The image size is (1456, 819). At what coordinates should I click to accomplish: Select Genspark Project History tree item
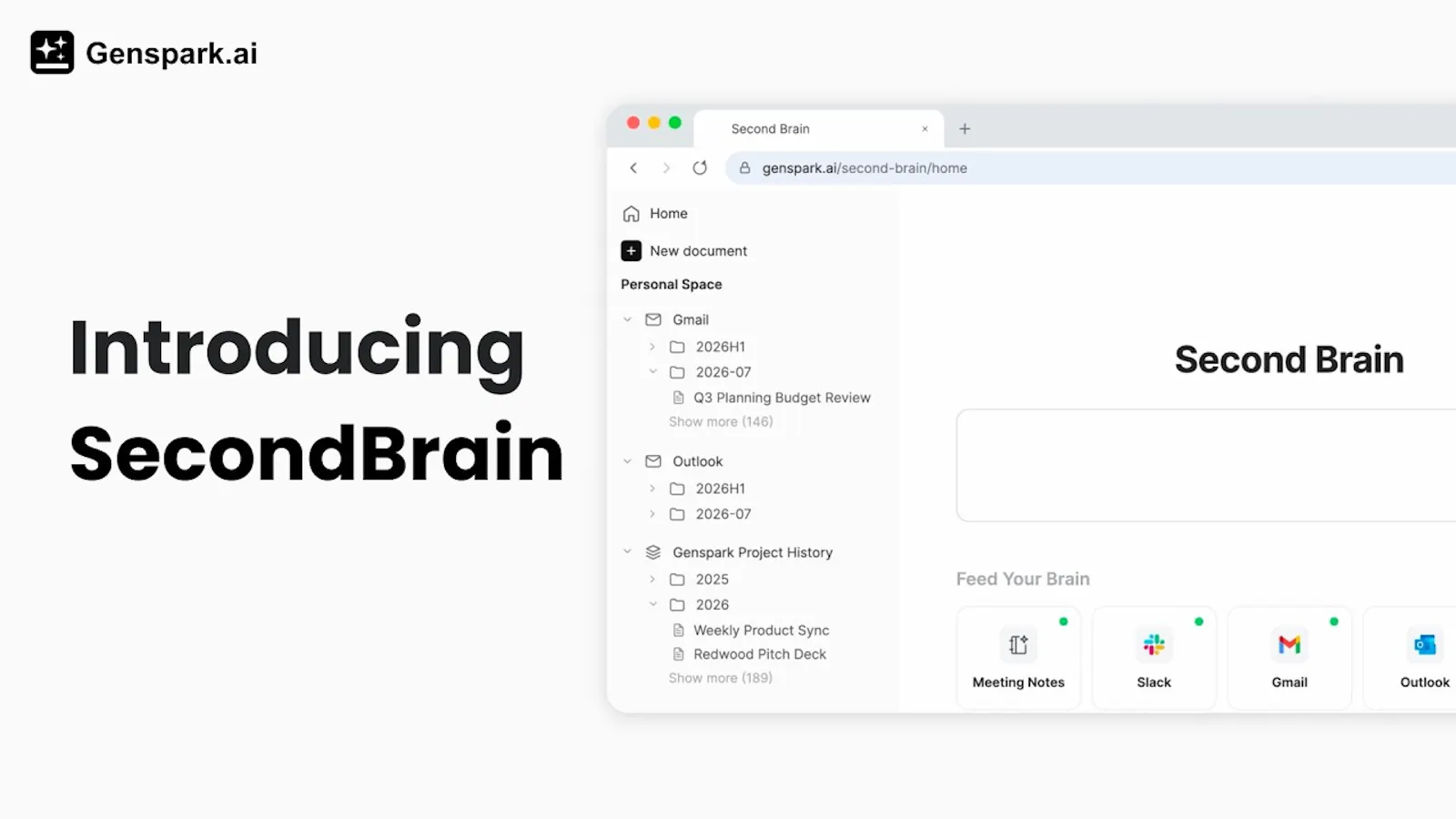[753, 552]
